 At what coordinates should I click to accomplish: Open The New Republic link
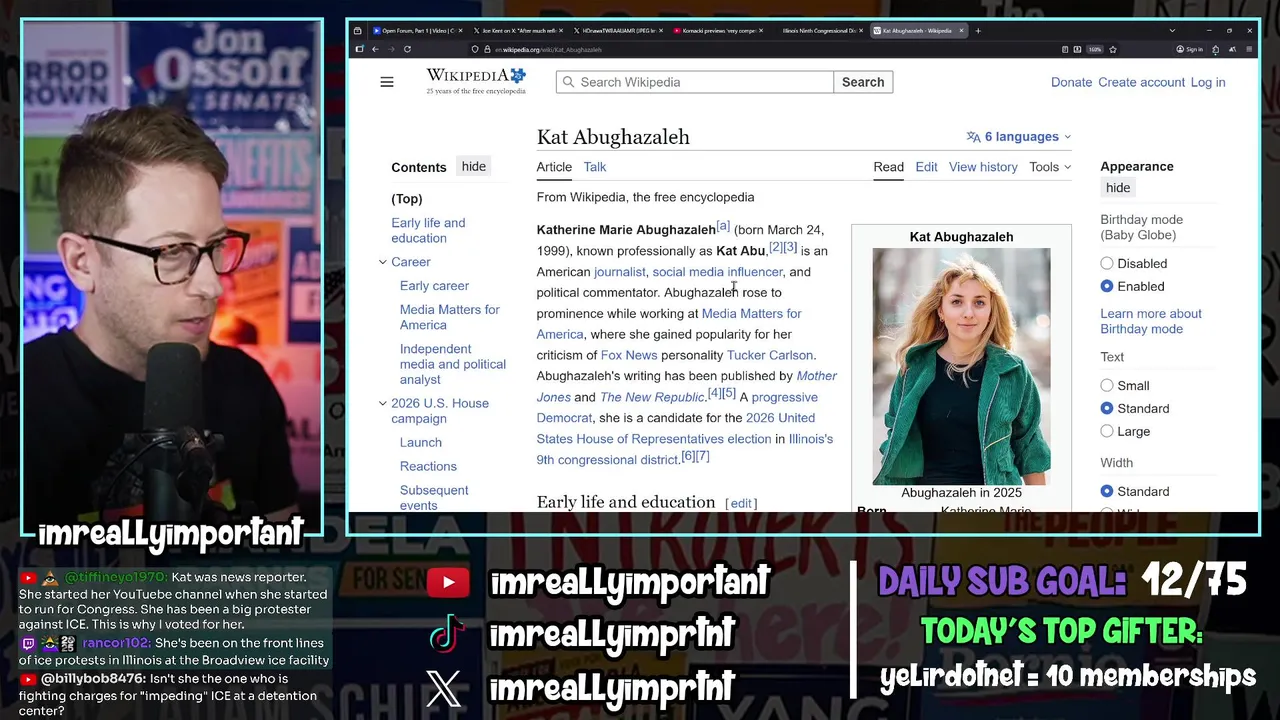coord(652,397)
